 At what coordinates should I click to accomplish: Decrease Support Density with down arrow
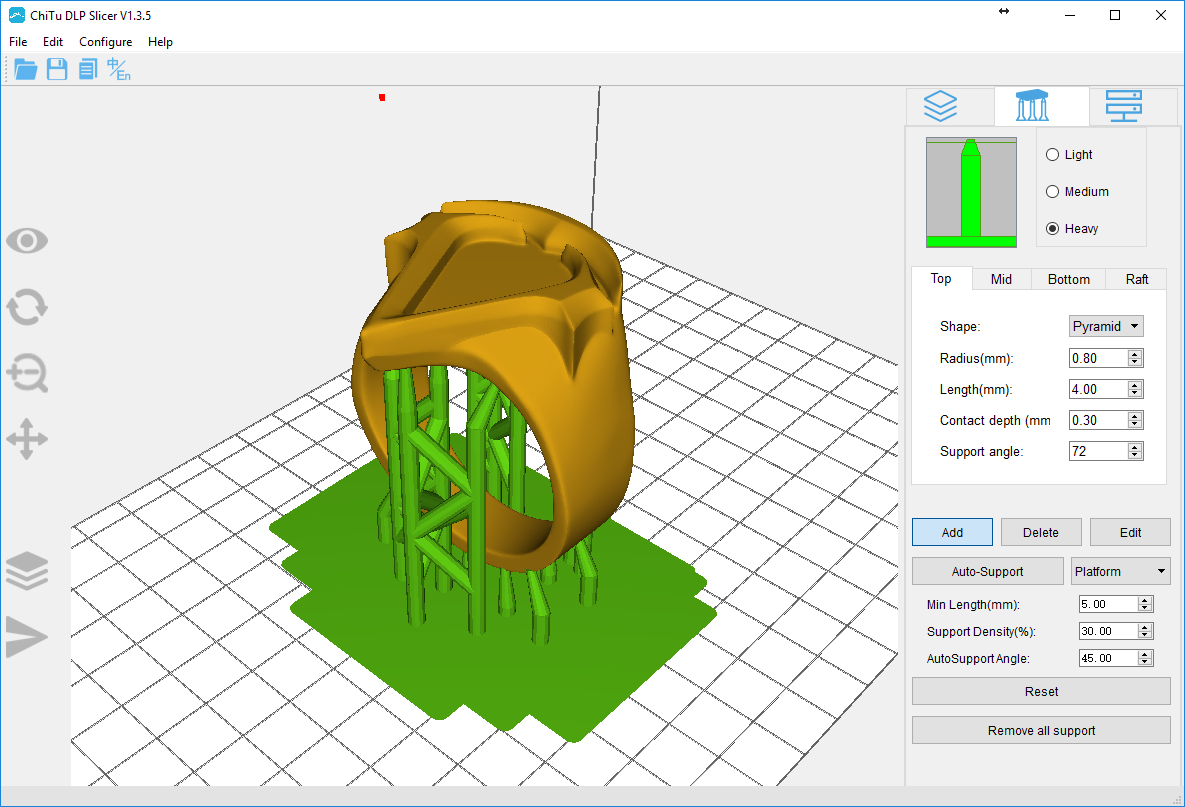pyautogui.click(x=1145, y=635)
